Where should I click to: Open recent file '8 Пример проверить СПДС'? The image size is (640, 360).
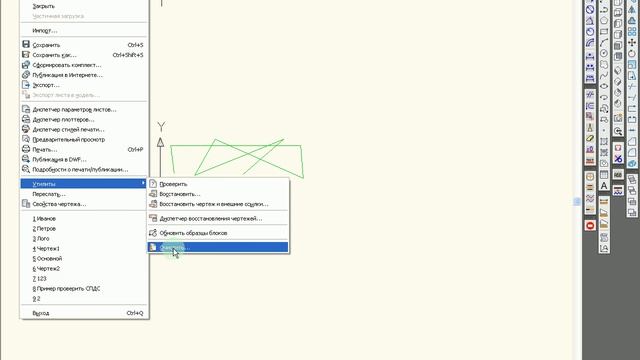84,289
